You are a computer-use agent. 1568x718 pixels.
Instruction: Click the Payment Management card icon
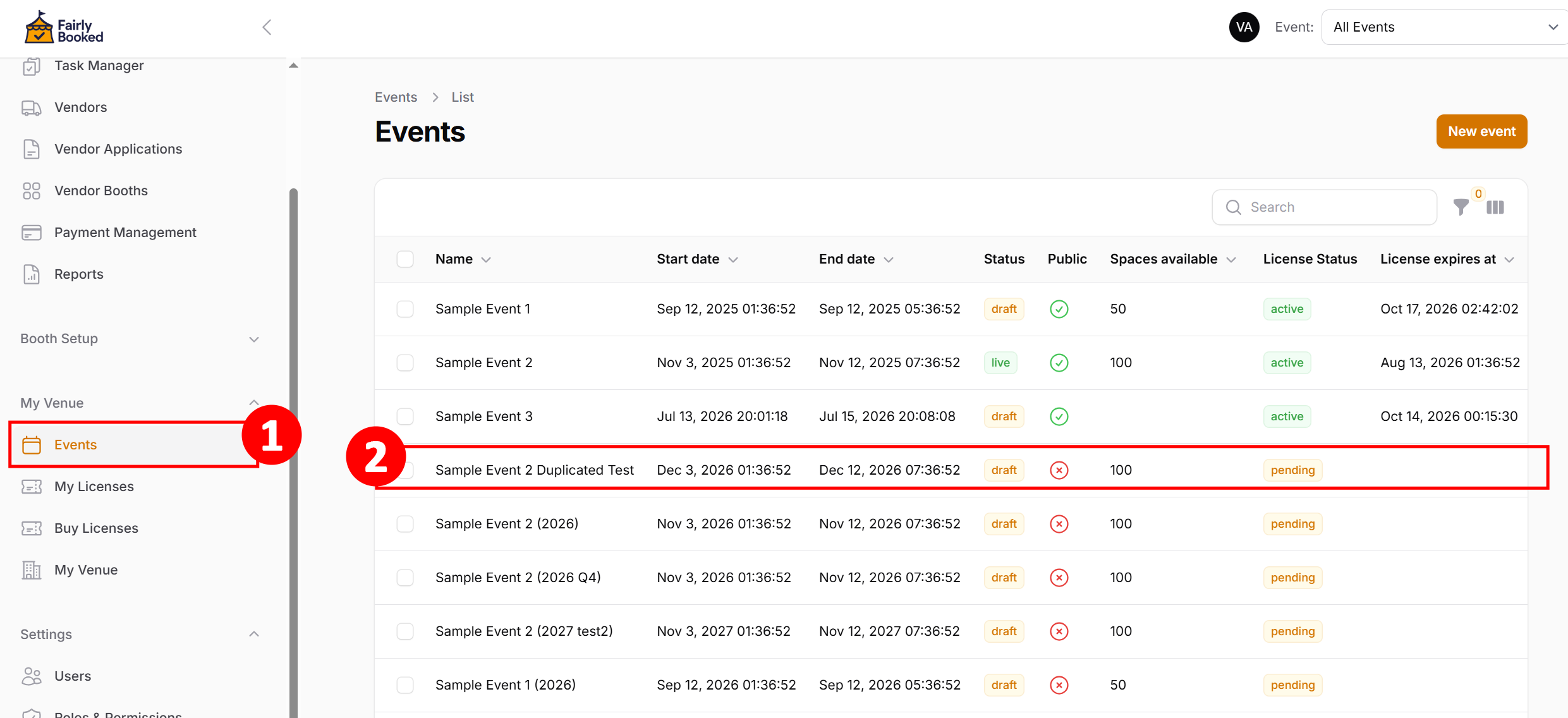click(31, 233)
